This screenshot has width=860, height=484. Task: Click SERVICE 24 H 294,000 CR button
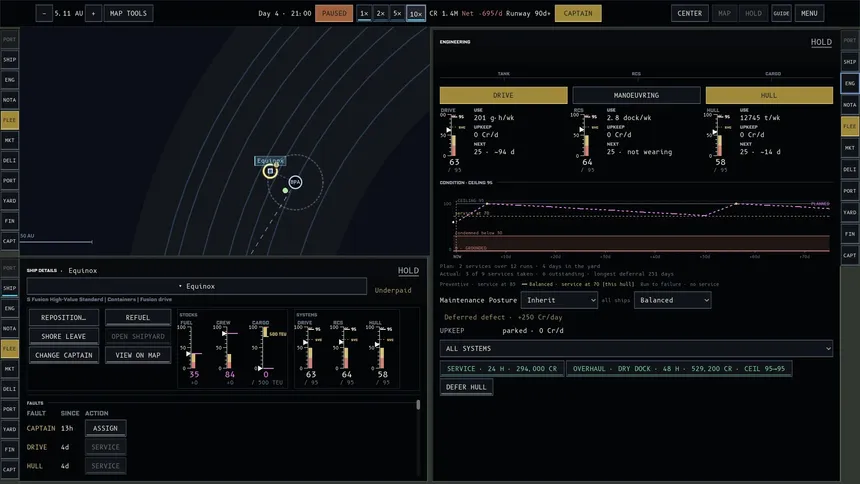pyautogui.click(x=502, y=369)
